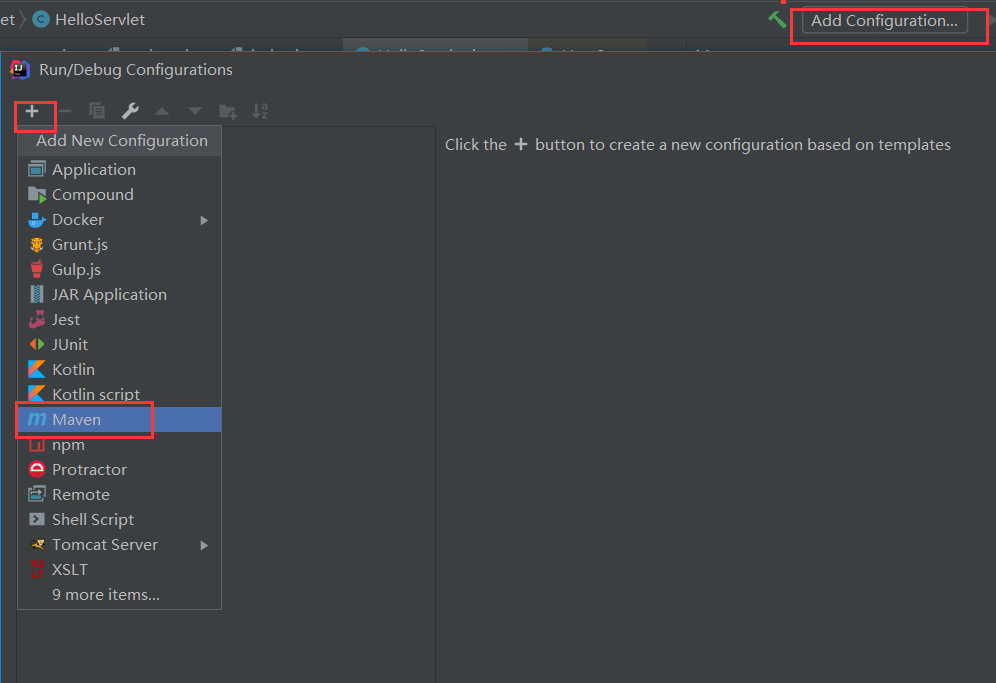
Task: Click the Remote configuration icon
Action: click(37, 494)
